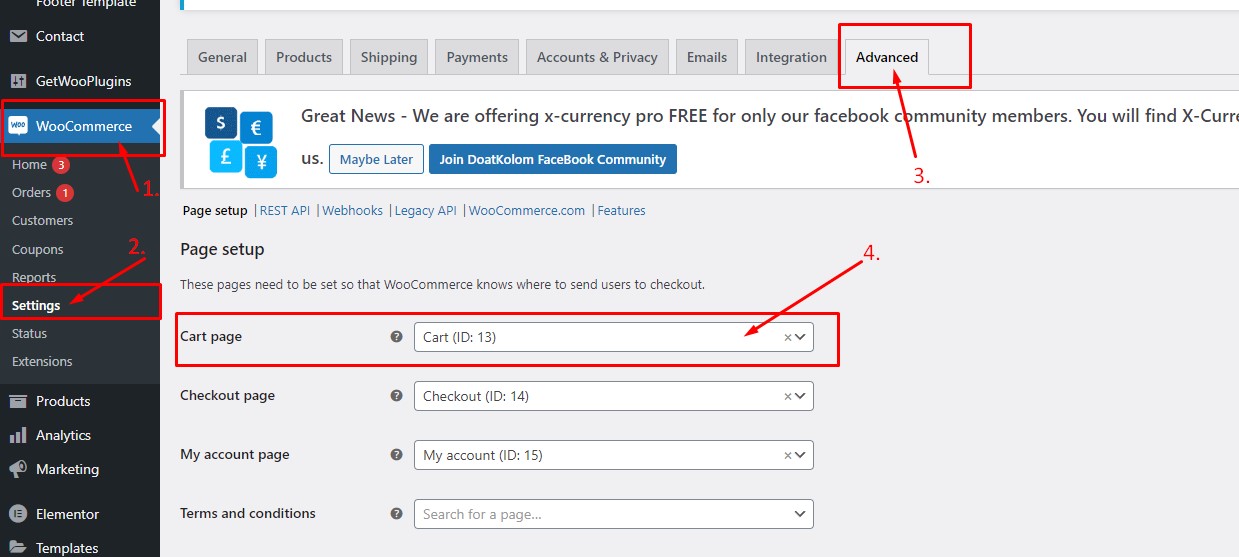Click the Analytics bar chart icon
Screen dimensions: 1239x557
[18, 435]
